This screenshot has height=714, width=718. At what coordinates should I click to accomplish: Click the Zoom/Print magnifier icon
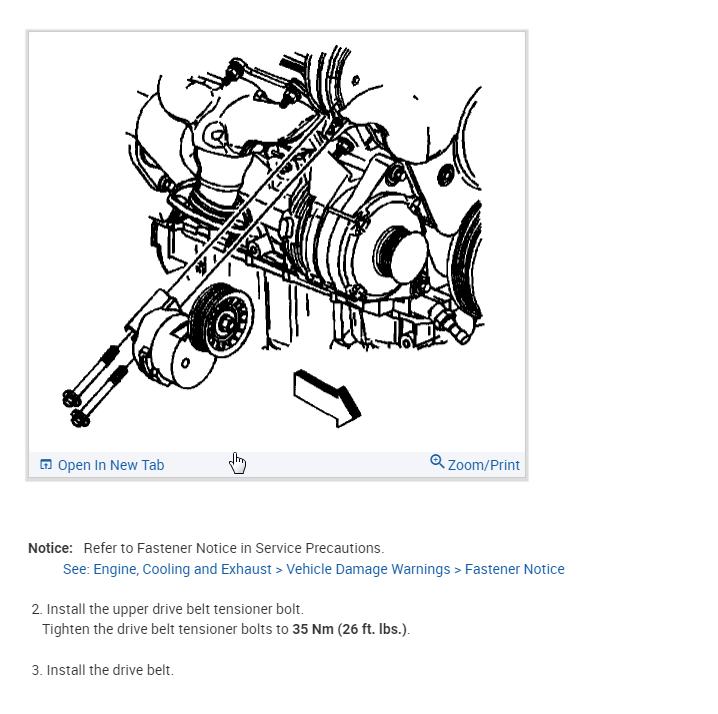click(437, 461)
